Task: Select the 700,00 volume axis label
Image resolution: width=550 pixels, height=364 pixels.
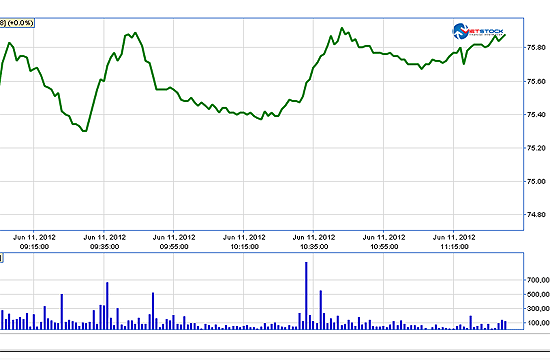Action: click(x=538, y=280)
